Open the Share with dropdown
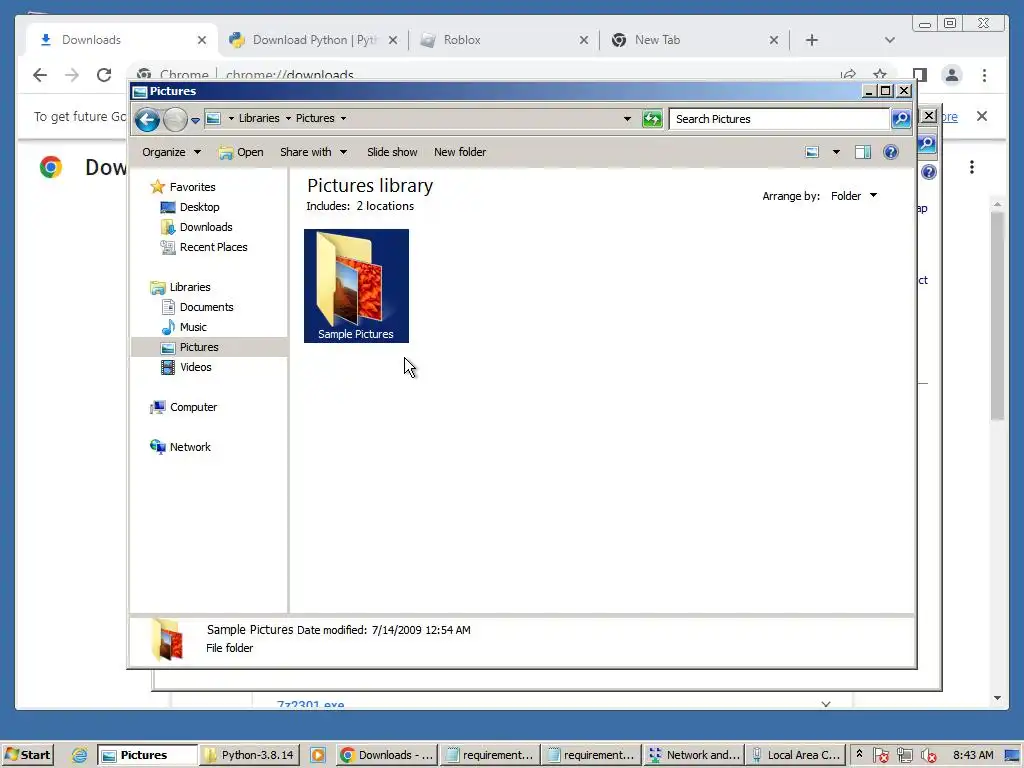1024x768 pixels. 313,152
